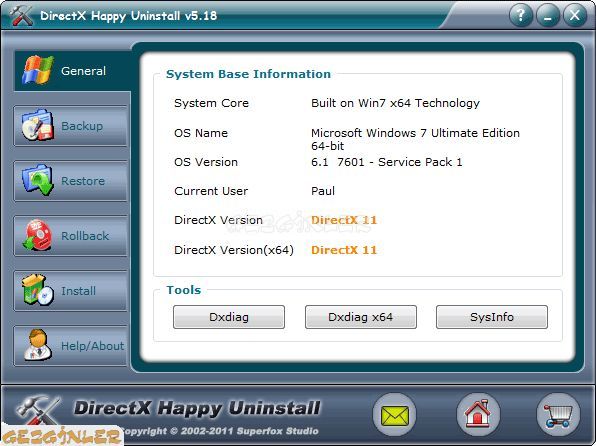
Task: Click the OS Name label
Action: coord(201,133)
